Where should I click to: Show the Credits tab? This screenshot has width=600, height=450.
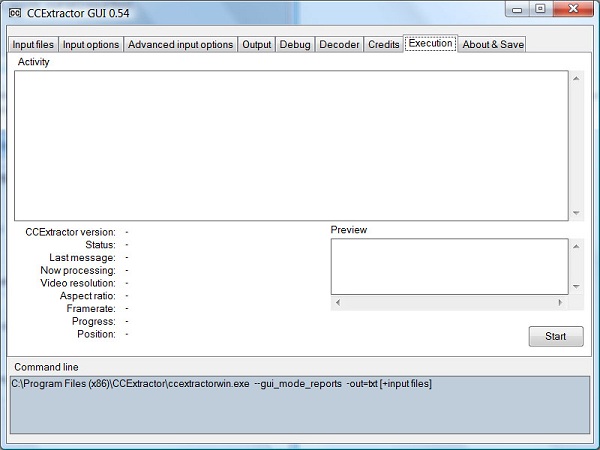click(384, 44)
